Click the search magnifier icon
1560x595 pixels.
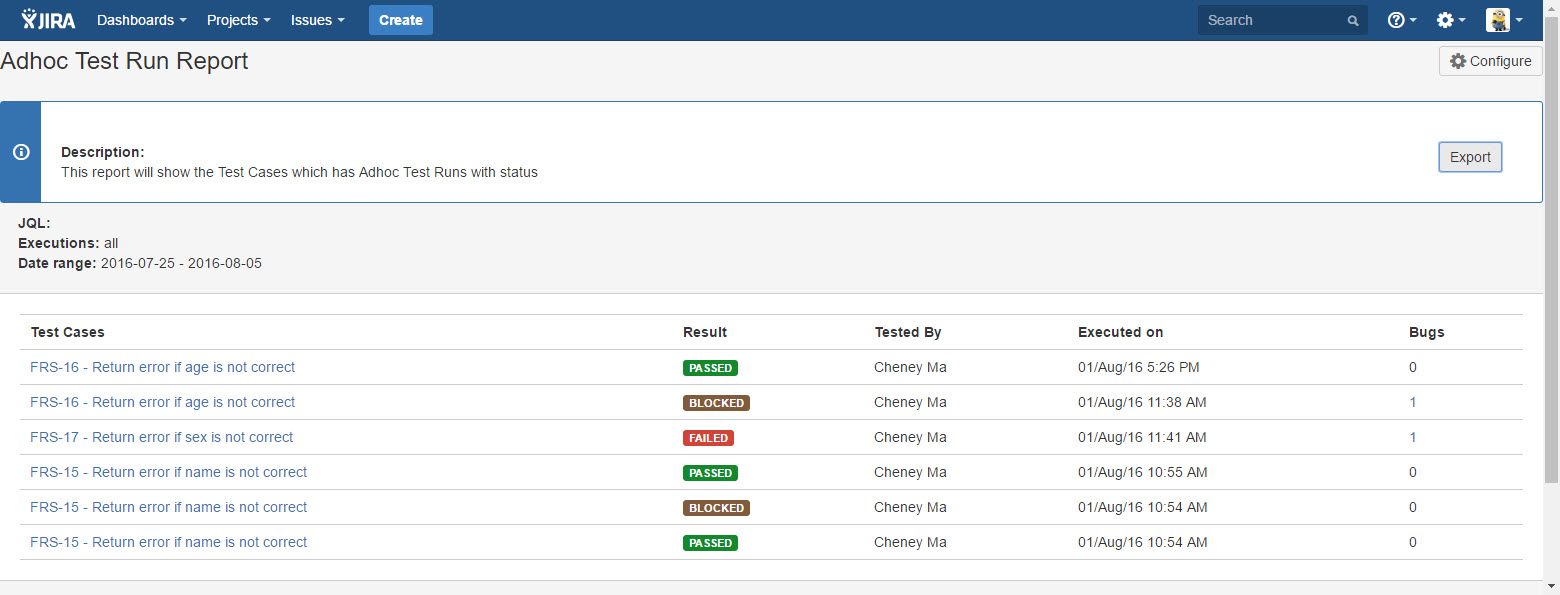tap(1353, 20)
